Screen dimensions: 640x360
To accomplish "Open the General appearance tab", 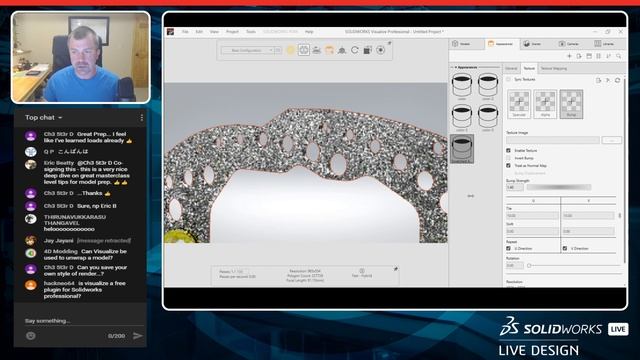I will [x=511, y=69].
